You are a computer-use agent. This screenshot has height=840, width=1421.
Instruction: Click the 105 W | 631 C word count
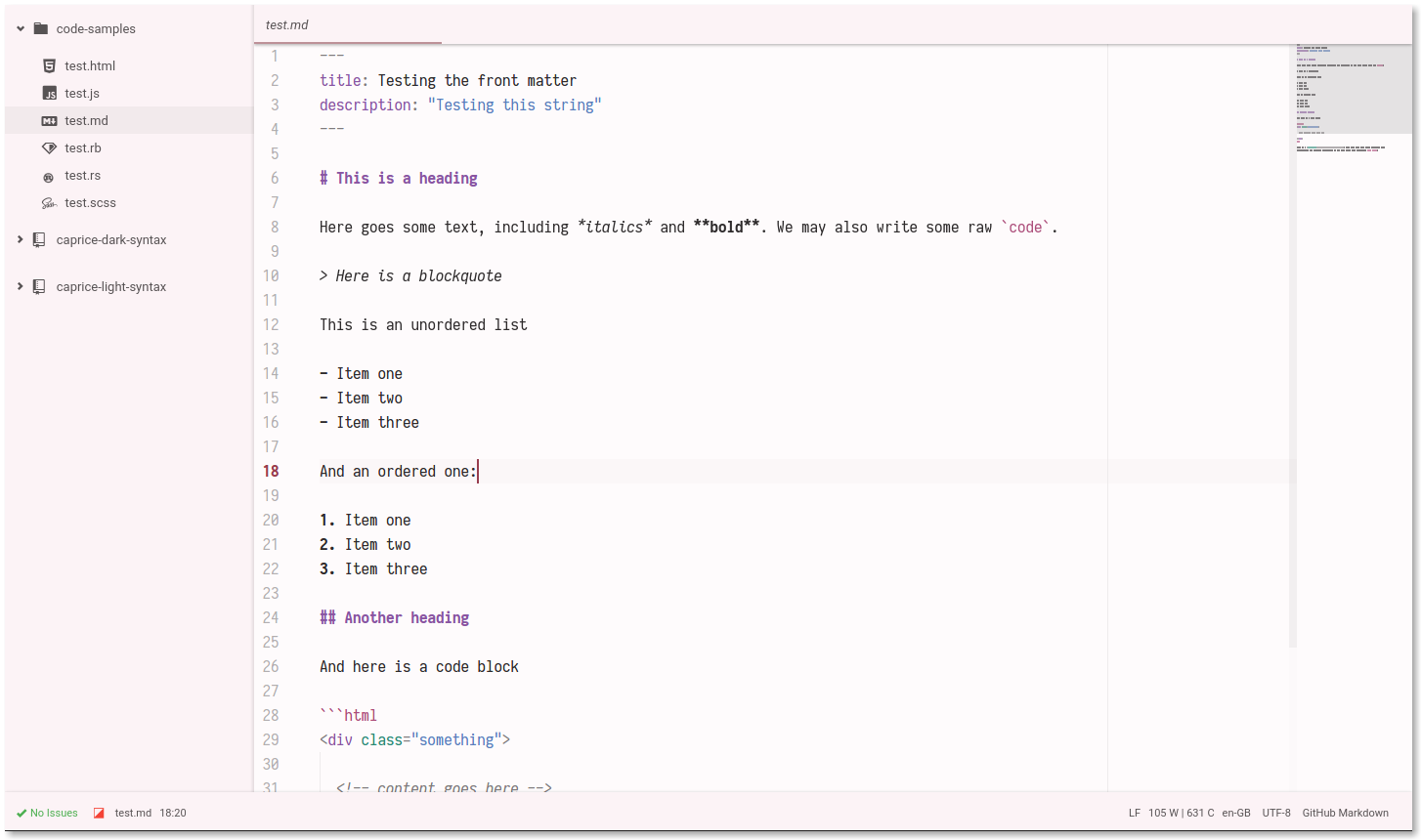point(1182,813)
